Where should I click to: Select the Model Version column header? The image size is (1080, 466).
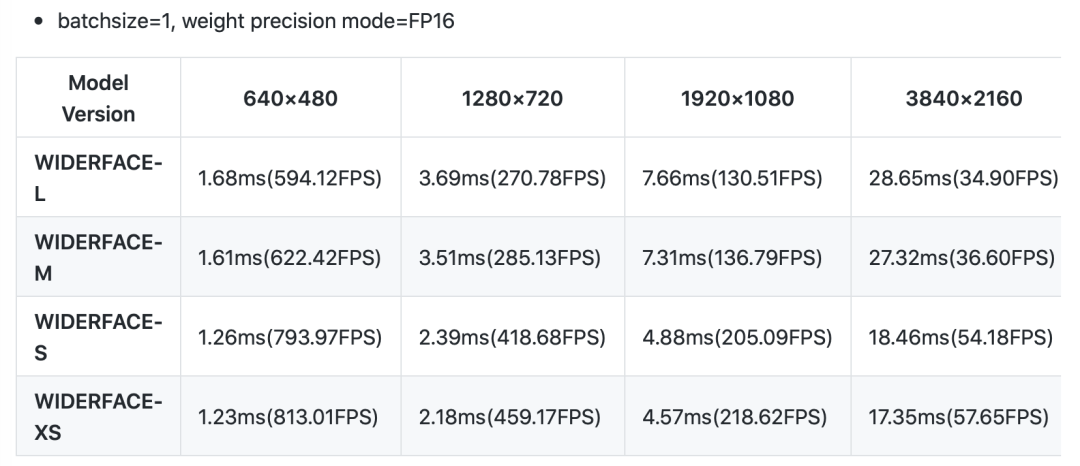(98, 98)
